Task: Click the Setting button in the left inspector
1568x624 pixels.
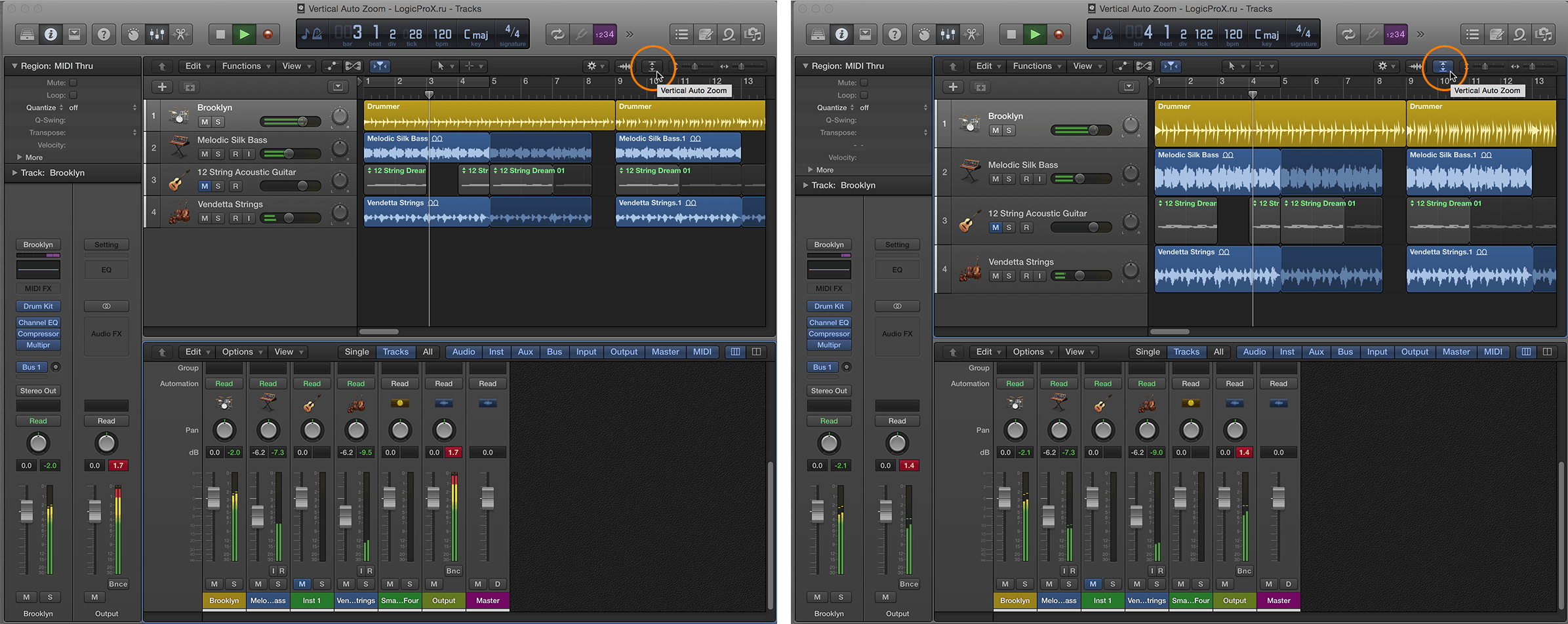Action: 106,244
